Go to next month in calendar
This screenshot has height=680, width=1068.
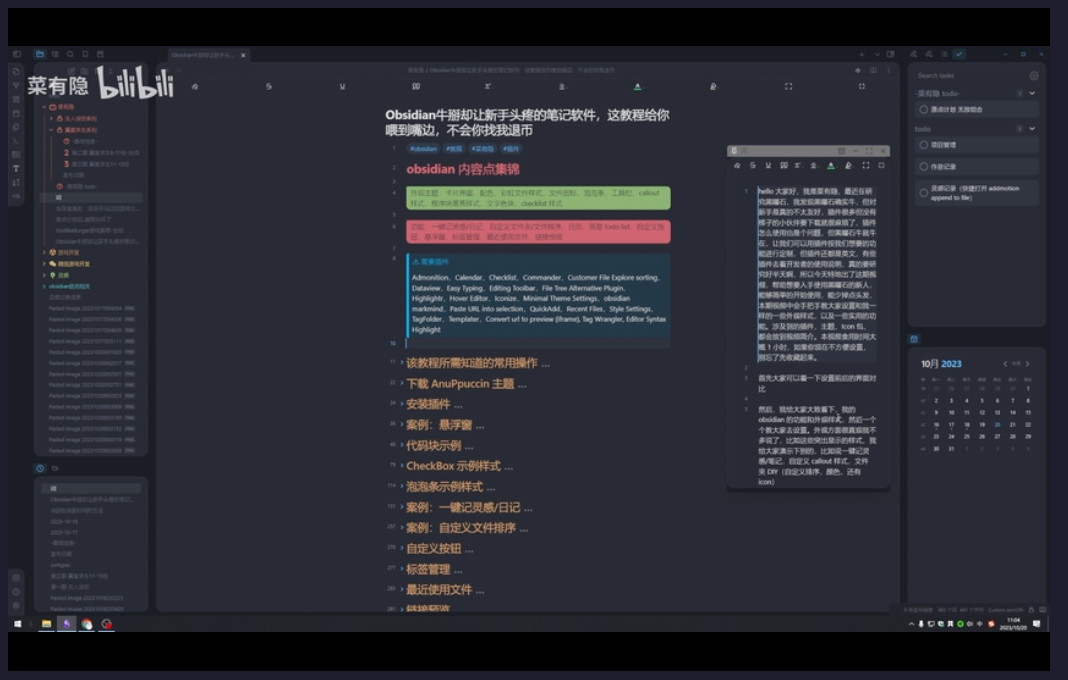[x=1027, y=364]
